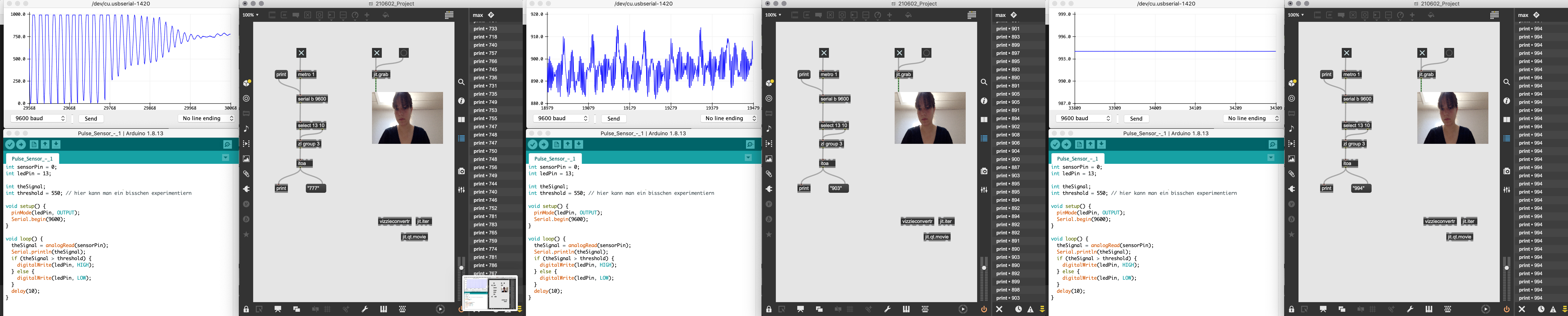Toggle the patcher lock icon below "777" patch
The width and height of the screenshot is (1568, 316).
click(246, 309)
